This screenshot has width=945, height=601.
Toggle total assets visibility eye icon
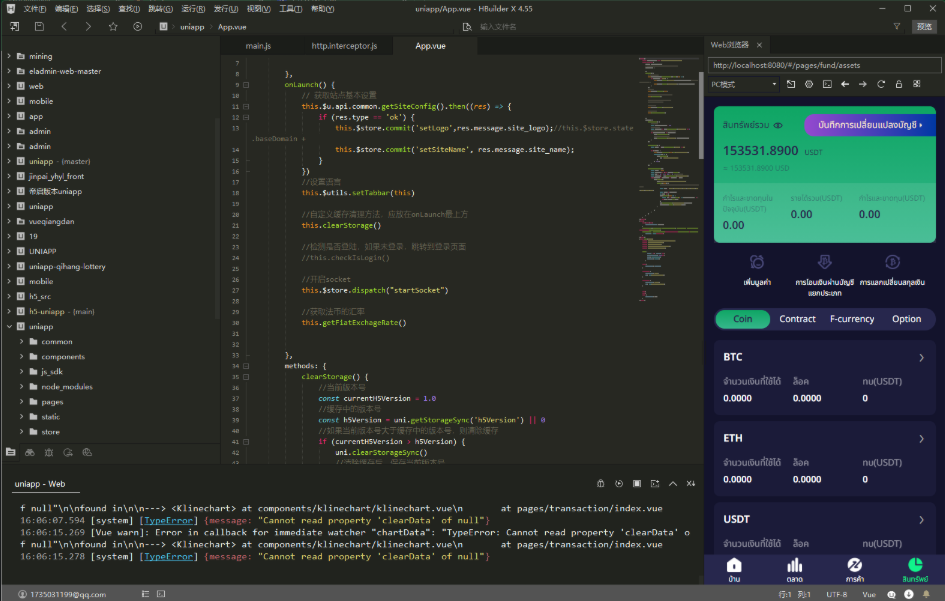778,125
